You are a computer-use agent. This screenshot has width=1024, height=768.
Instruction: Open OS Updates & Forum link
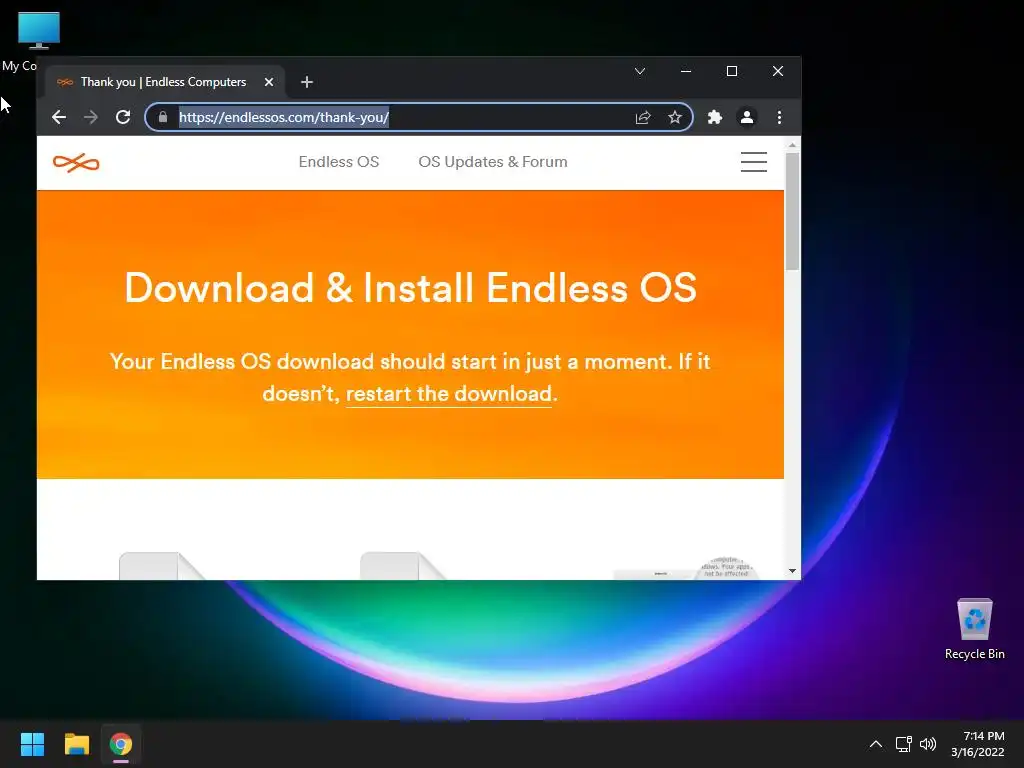click(x=493, y=162)
